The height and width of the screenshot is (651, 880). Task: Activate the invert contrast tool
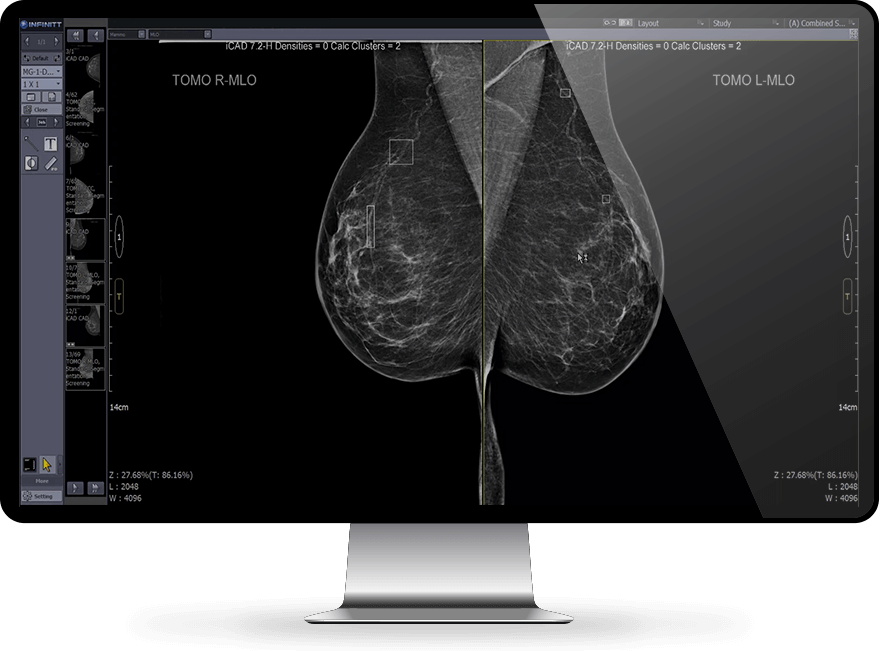click(x=31, y=163)
